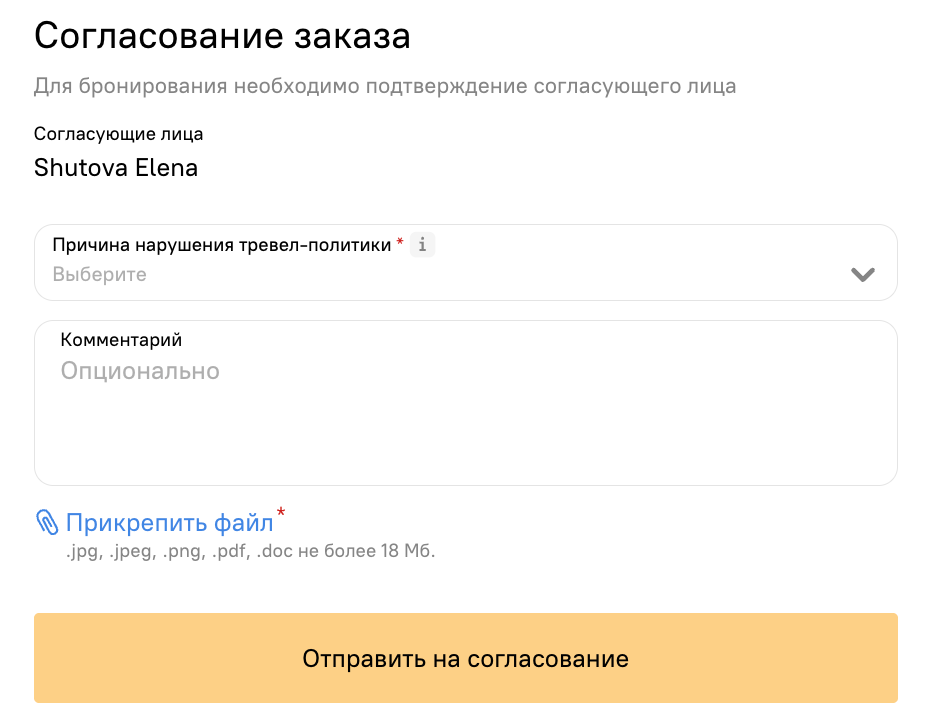
Task: Click the 'Причина нарушения тревел-политики' label text
Action: [x=222, y=245]
